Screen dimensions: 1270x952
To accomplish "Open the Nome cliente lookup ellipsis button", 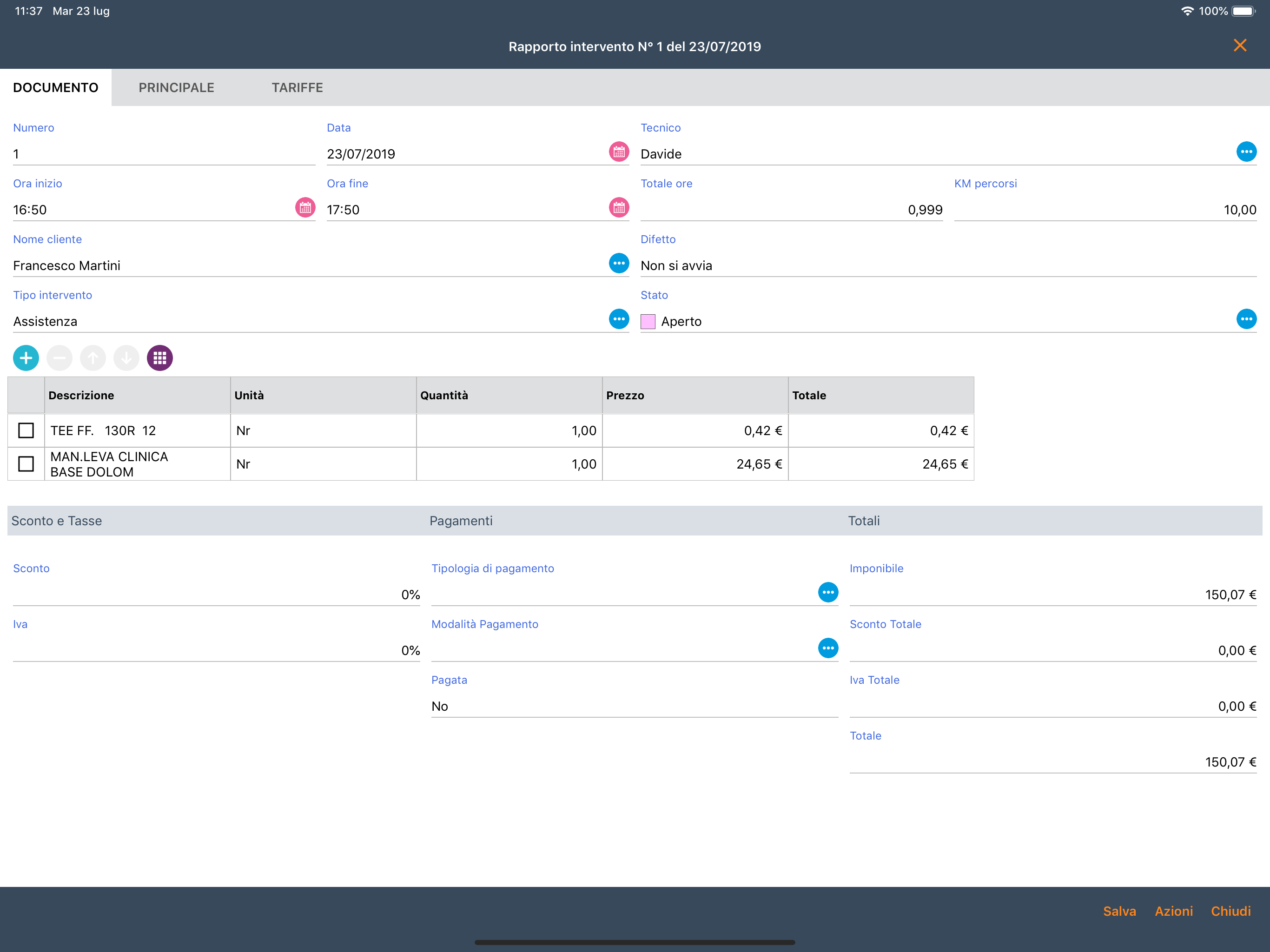I will (618, 264).
